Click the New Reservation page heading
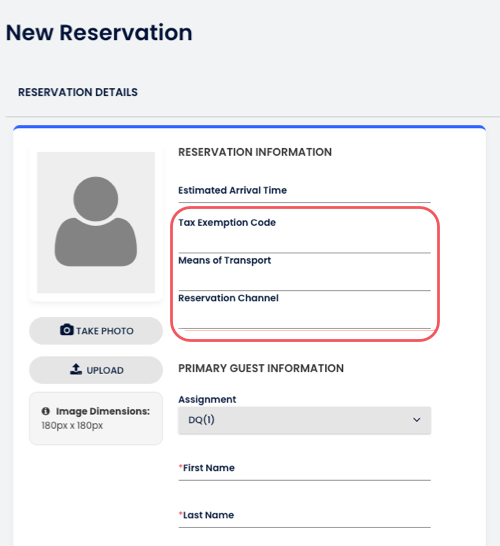This screenshot has width=500, height=546. 99,33
